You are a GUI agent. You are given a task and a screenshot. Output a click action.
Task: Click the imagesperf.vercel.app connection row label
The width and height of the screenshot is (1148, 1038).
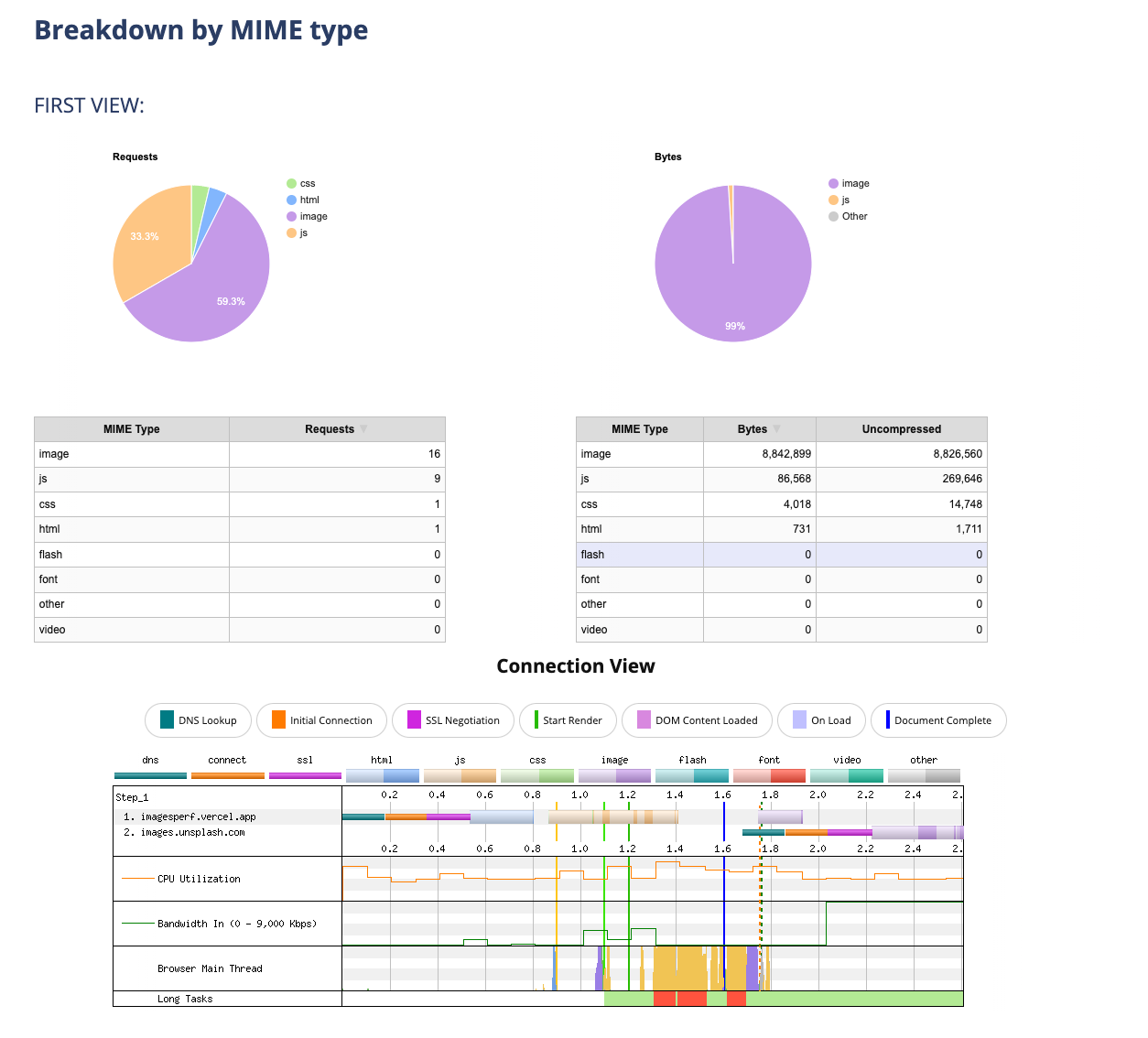coord(198,816)
